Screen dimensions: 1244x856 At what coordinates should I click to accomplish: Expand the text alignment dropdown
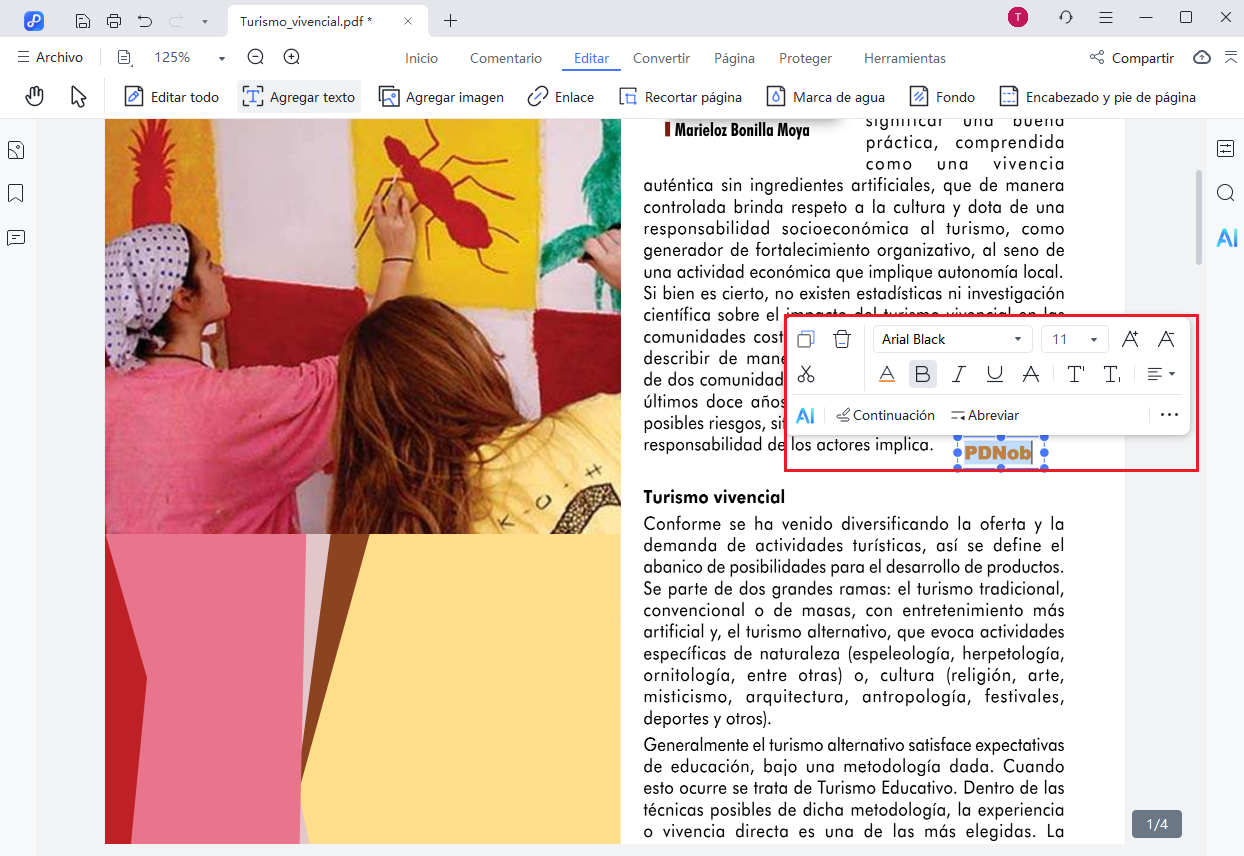click(x=1160, y=374)
